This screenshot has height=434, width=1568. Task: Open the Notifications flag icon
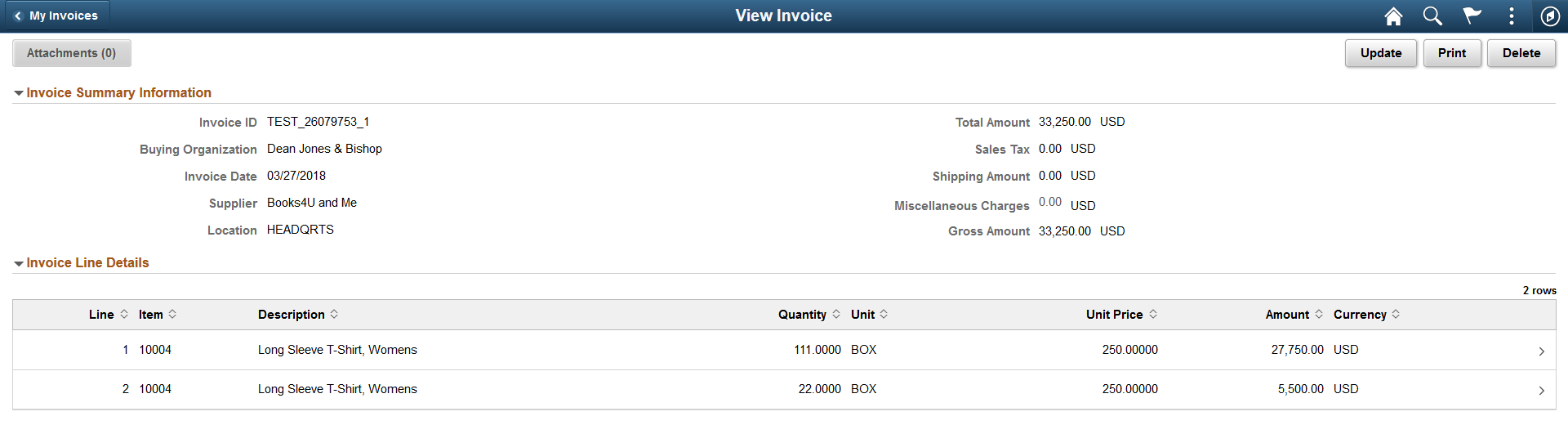pyautogui.click(x=1472, y=16)
